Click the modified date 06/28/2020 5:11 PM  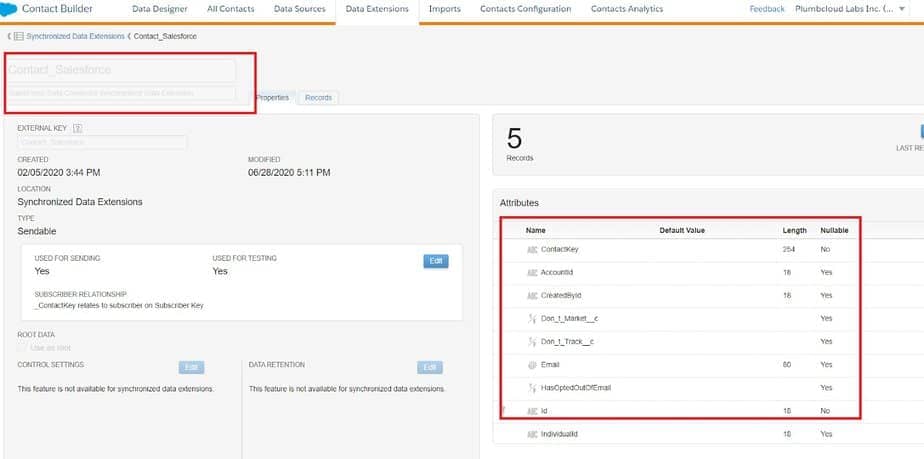289,173
